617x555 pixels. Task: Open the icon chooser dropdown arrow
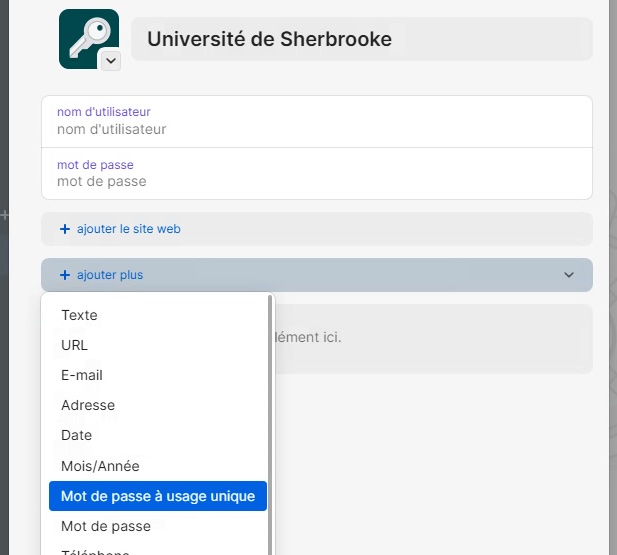[111, 61]
